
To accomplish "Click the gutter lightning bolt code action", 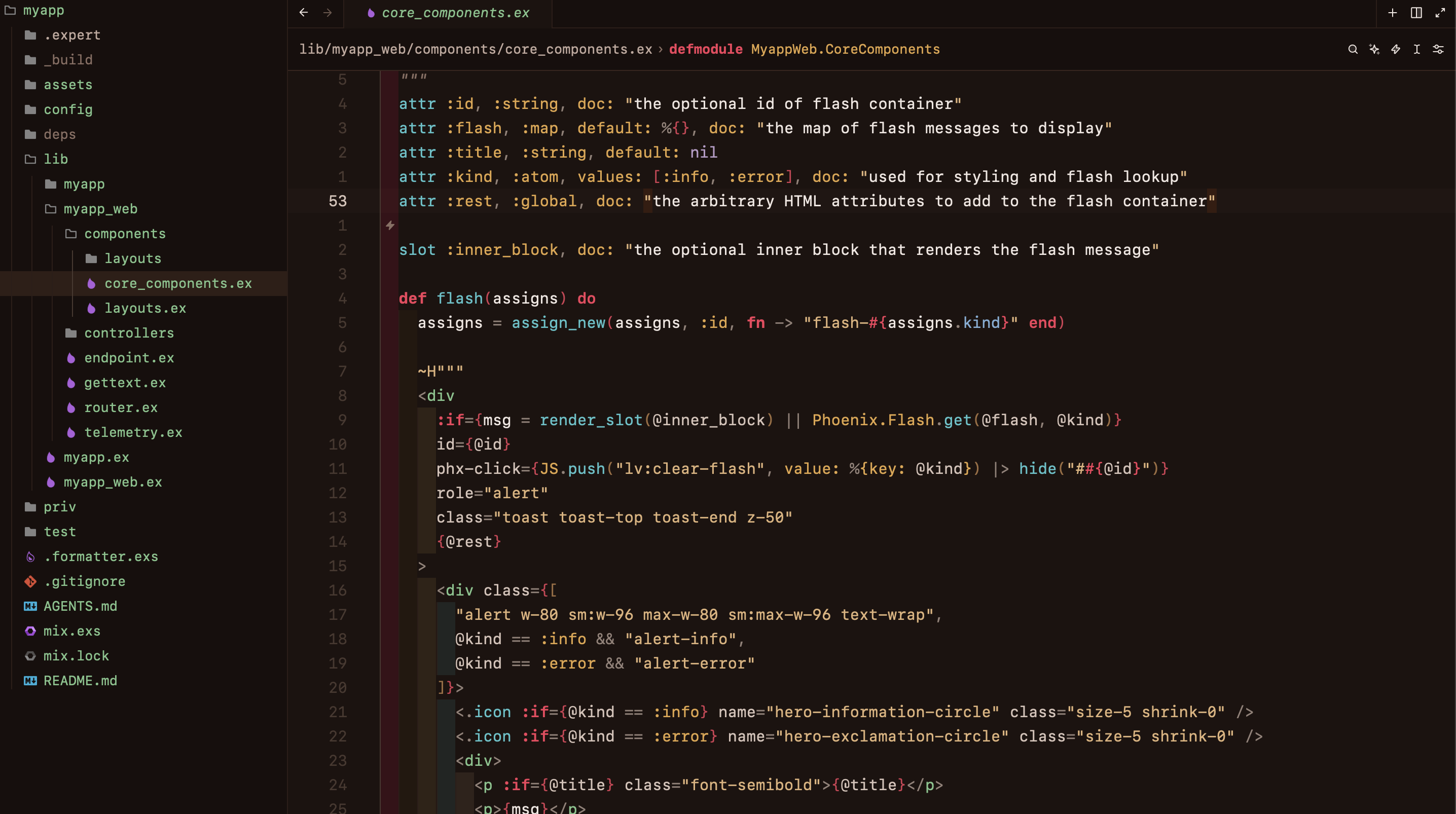I will point(390,226).
